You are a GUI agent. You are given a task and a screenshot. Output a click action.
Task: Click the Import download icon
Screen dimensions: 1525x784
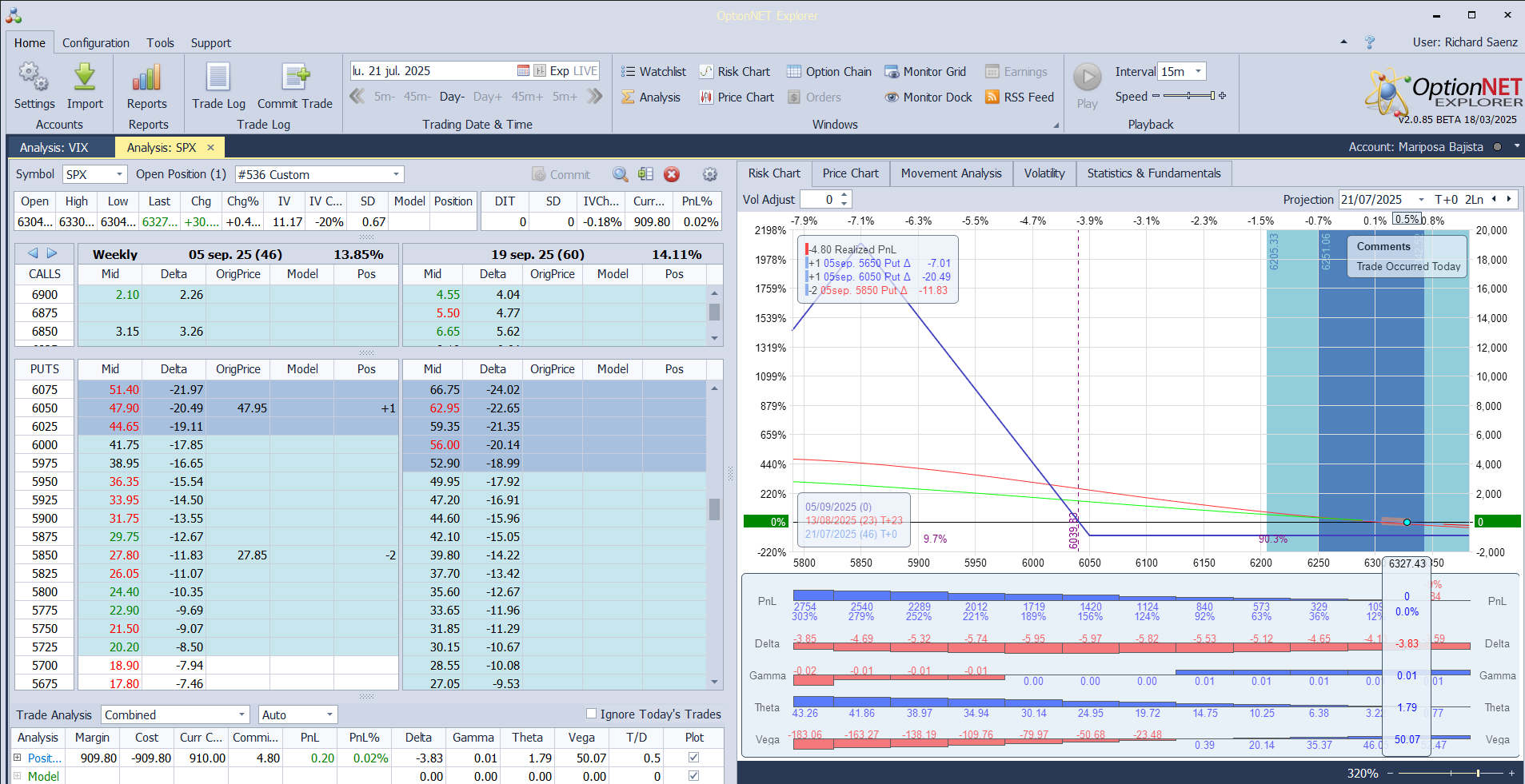pyautogui.click(x=85, y=78)
